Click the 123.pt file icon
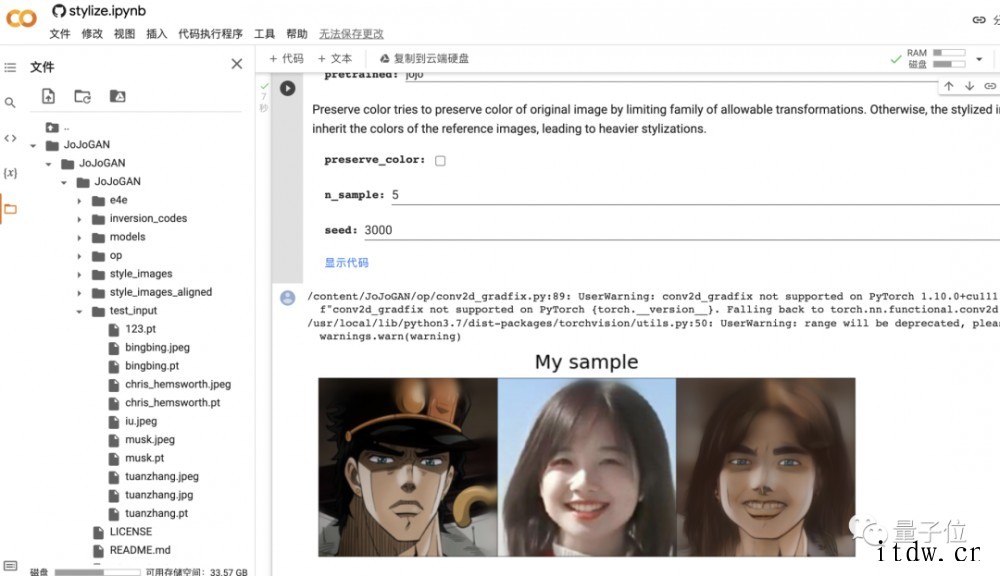Image resolution: width=1000 pixels, height=576 pixels. click(x=114, y=329)
